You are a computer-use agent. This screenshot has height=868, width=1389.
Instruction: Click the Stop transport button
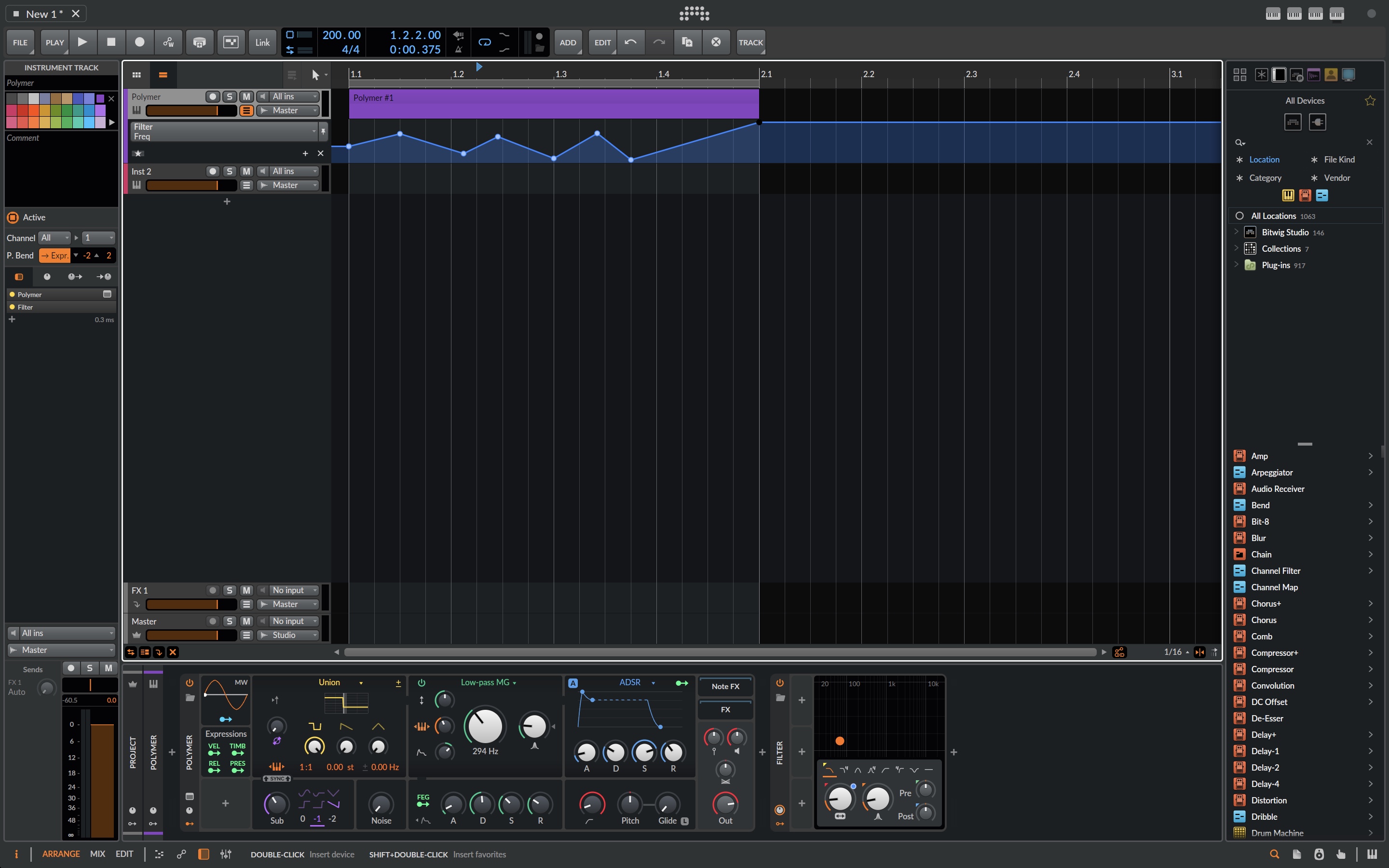tap(111, 42)
